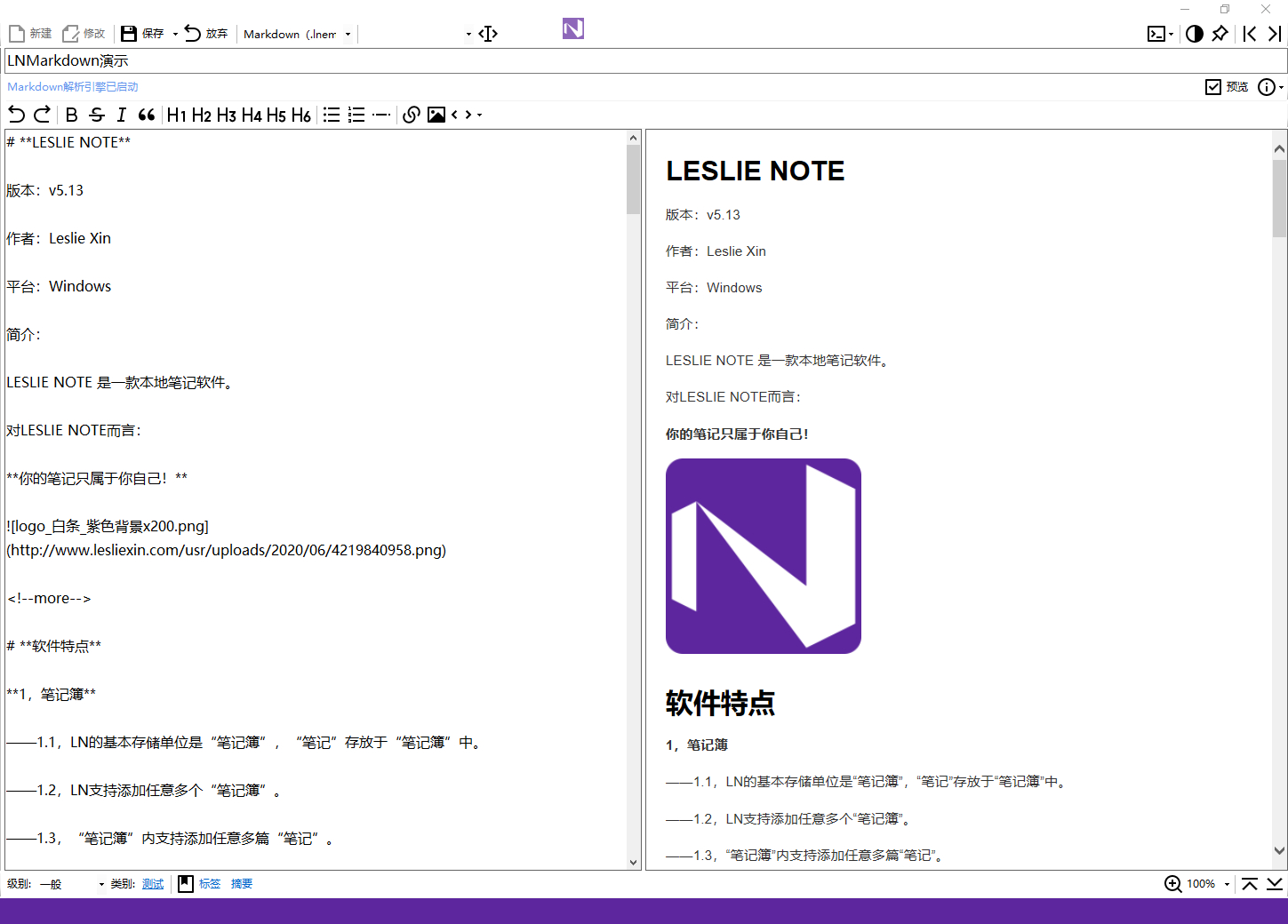Click the purple Leslie Note logo icon
Viewport: 1288px width, 924px height.
(x=573, y=28)
